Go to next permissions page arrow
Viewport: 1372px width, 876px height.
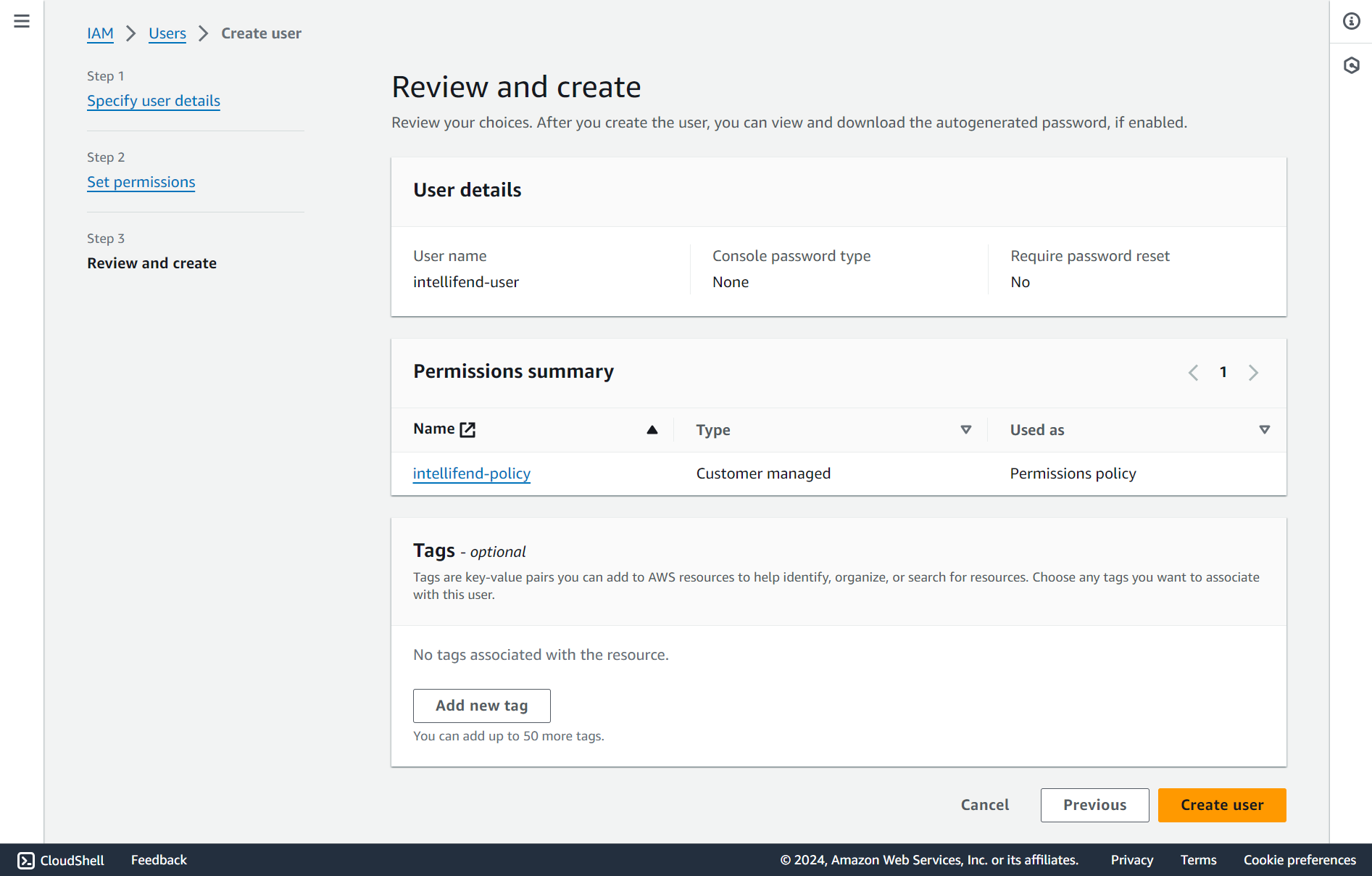click(x=1253, y=373)
